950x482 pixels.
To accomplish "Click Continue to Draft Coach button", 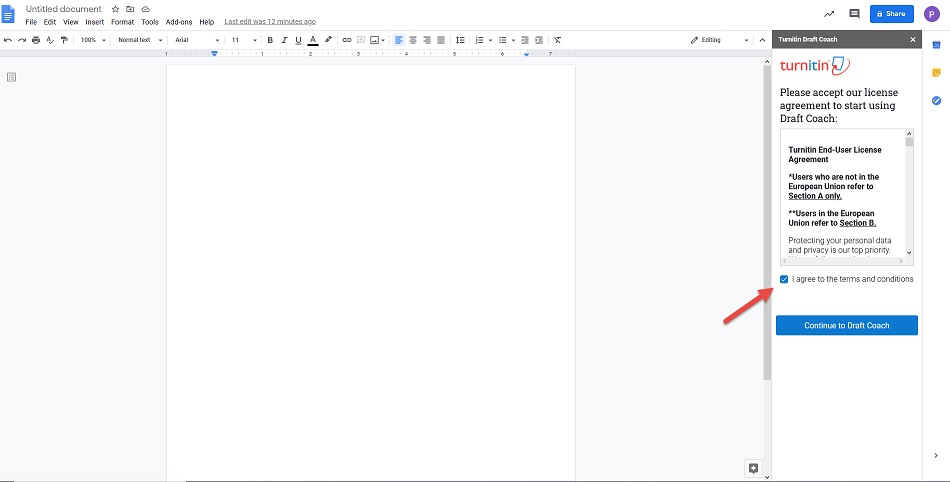I will tap(846, 325).
